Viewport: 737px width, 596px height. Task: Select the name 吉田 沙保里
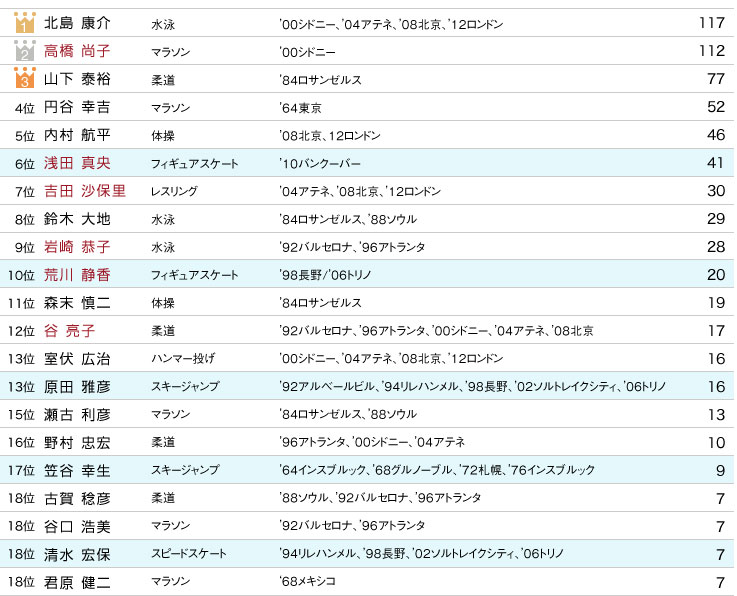(x=85, y=190)
